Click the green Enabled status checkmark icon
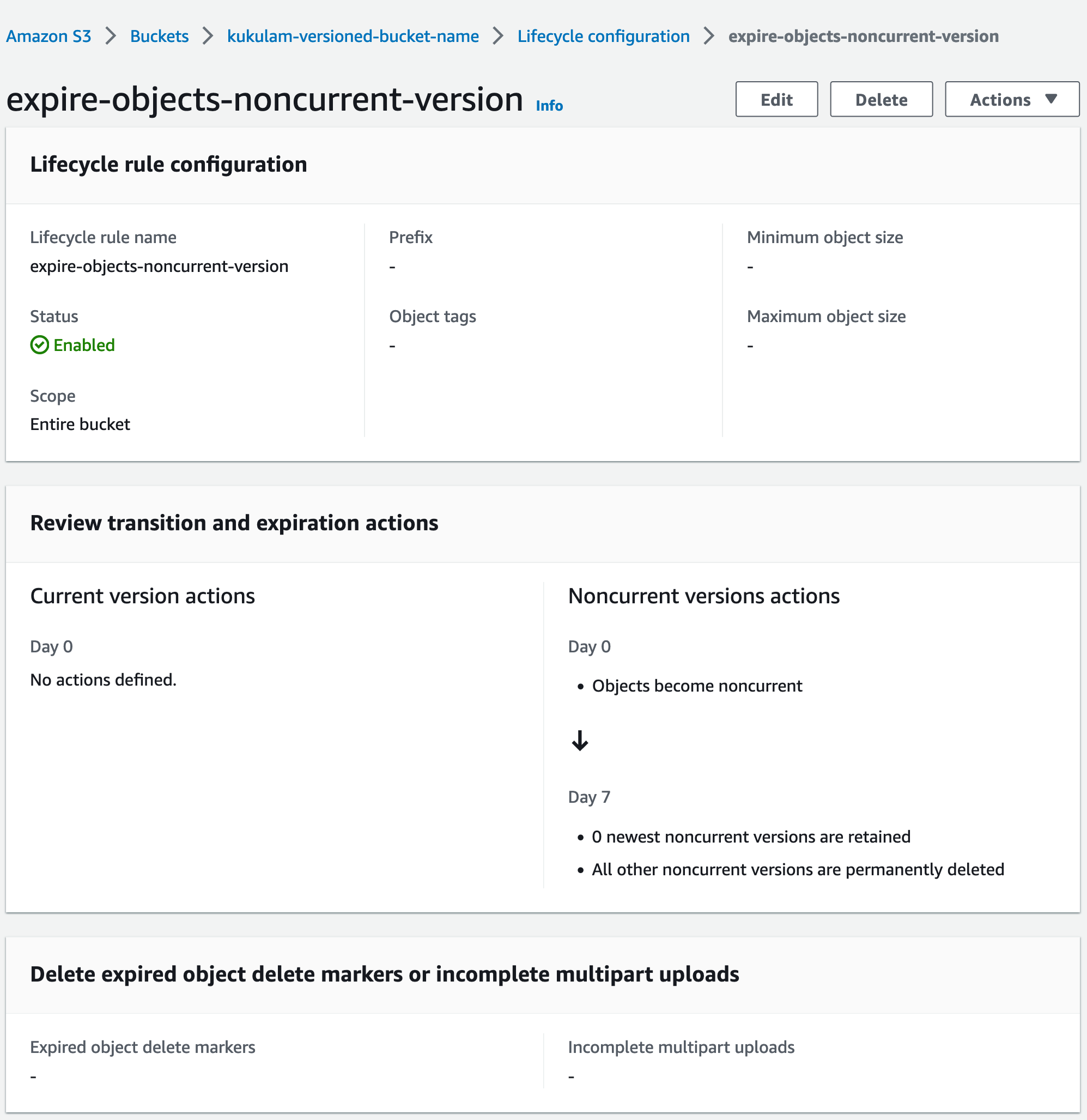The width and height of the screenshot is (1087, 1120). [39, 345]
